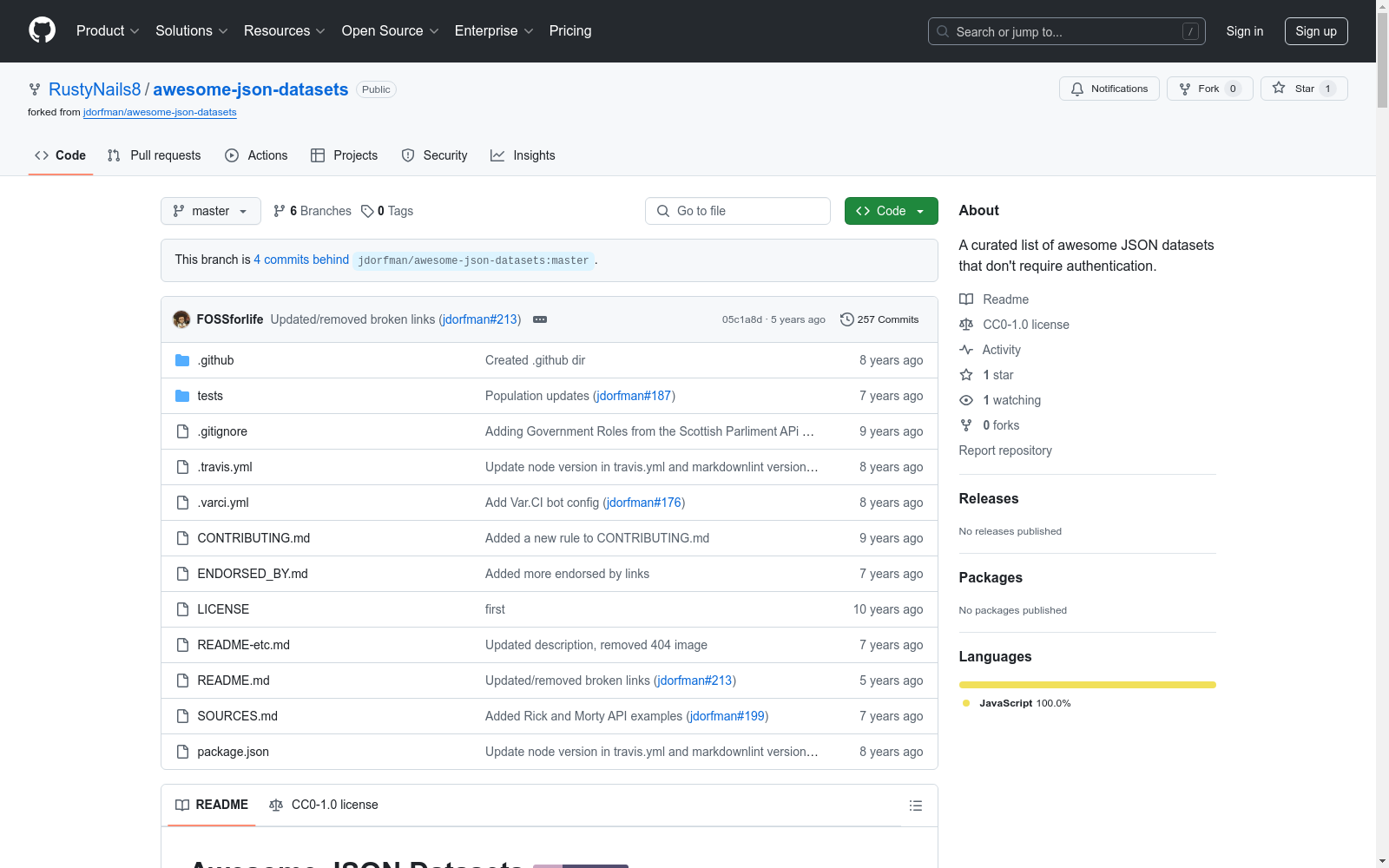Click the FOSSforlife avatar image
The width and height of the screenshot is (1389, 868).
coord(181,319)
